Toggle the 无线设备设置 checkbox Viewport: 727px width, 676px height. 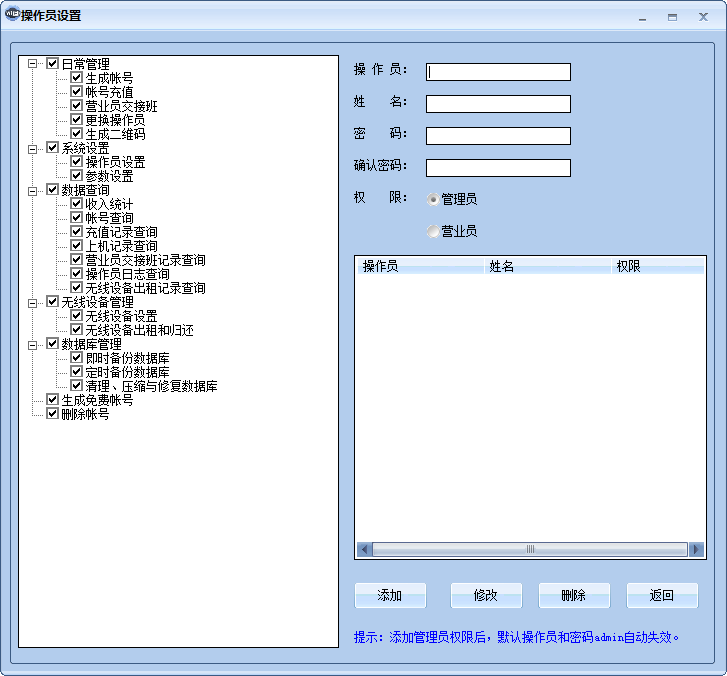point(77,316)
